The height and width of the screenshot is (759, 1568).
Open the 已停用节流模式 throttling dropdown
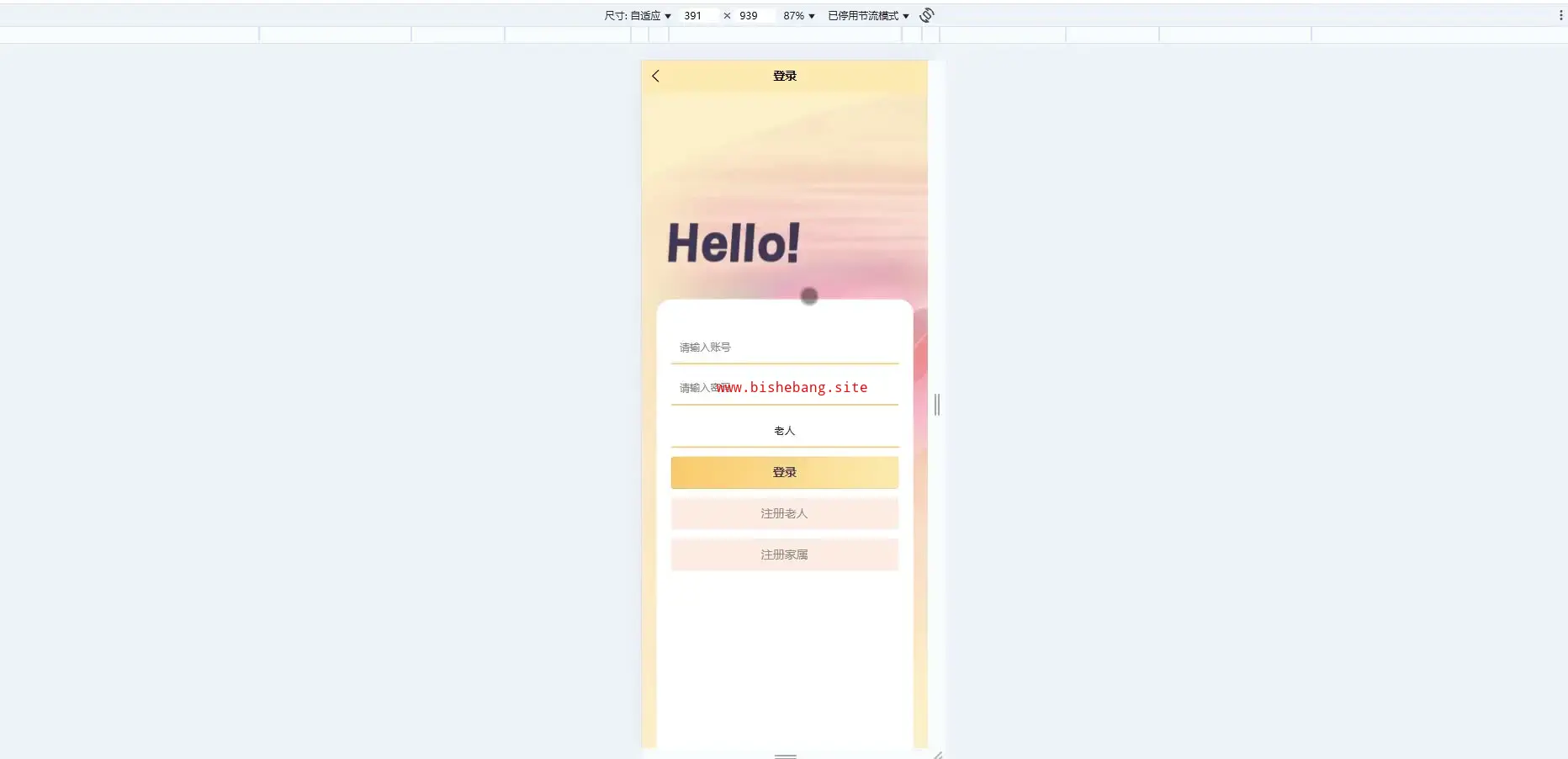pos(868,16)
